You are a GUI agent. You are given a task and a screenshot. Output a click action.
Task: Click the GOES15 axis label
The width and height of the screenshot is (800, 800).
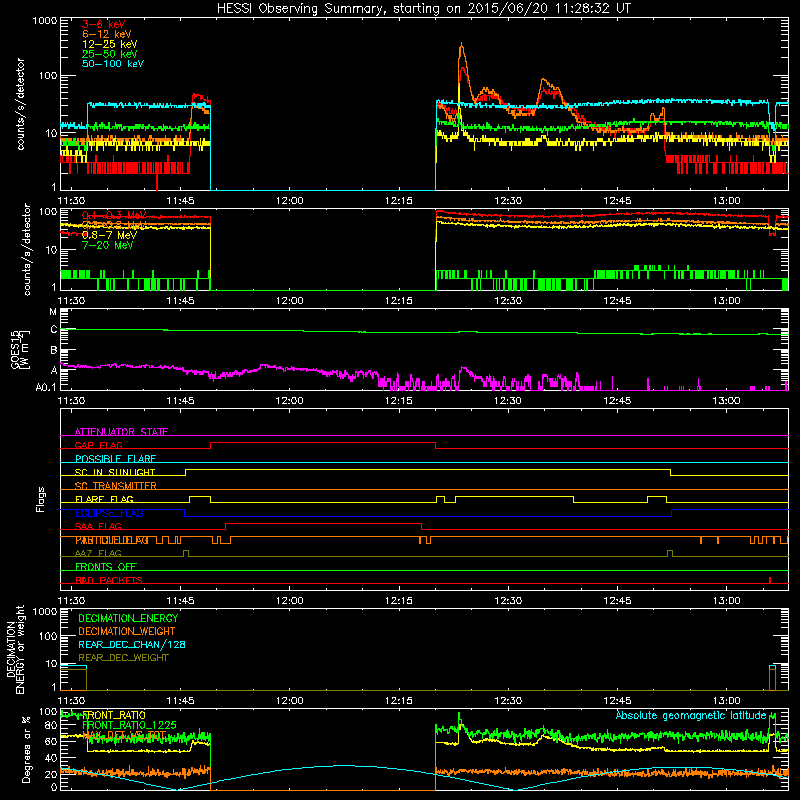(x=20, y=349)
